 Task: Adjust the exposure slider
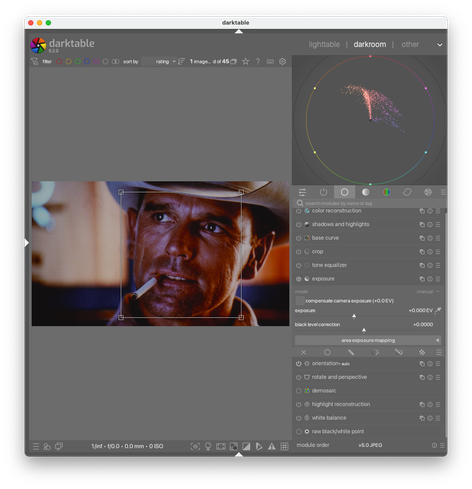(x=364, y=313)
